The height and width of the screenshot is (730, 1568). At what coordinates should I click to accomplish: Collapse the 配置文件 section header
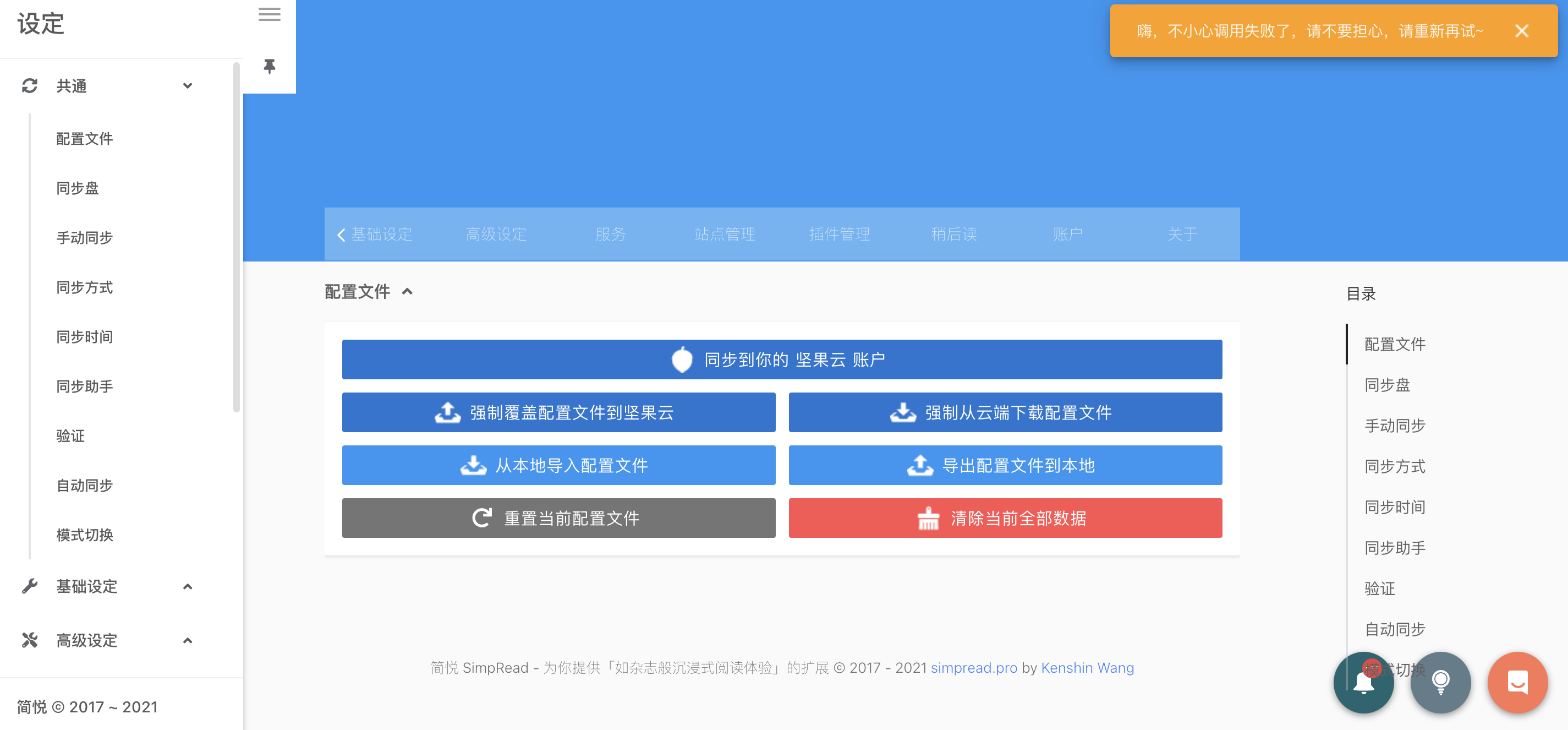tap(407, 292)
